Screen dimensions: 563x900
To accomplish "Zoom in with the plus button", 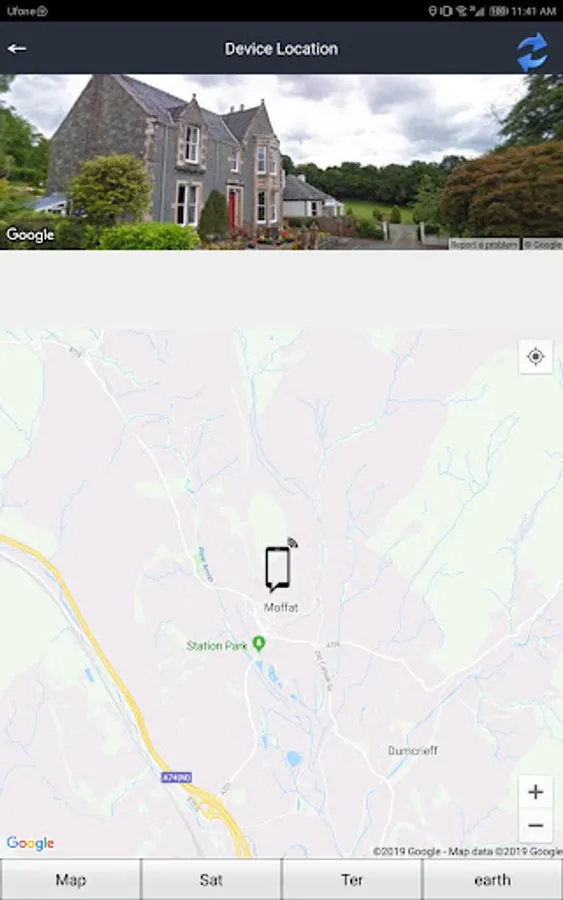I will pos(535,792).
